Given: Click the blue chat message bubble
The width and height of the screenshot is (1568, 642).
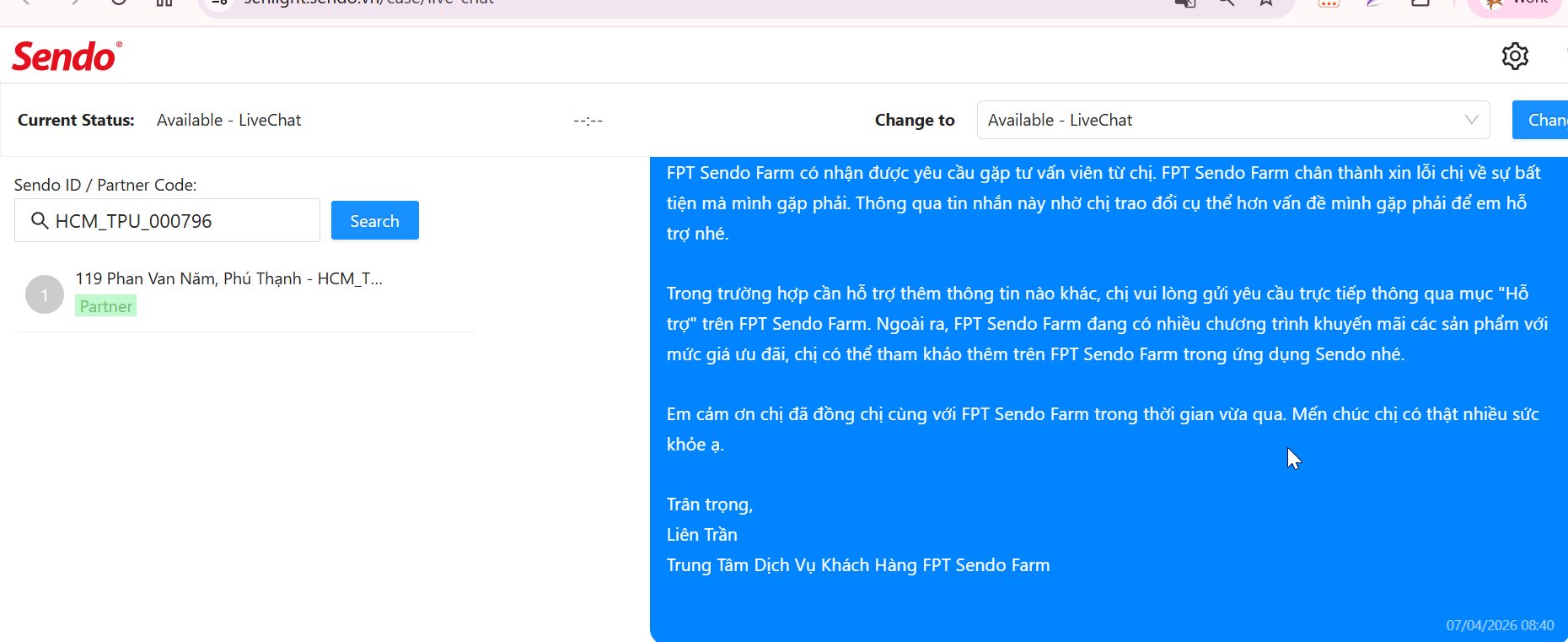Looking at the screenshot, I should click(1109, 399).
